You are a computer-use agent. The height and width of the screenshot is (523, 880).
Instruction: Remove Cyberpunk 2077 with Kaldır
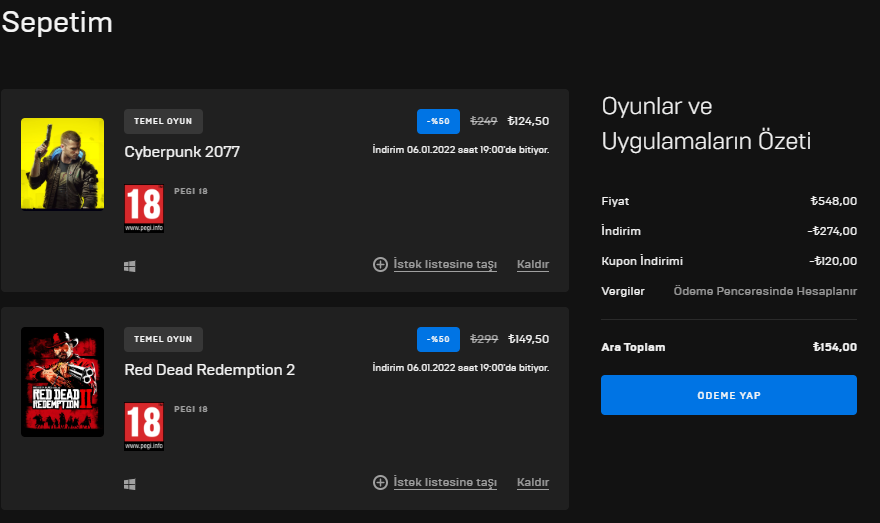533,264
